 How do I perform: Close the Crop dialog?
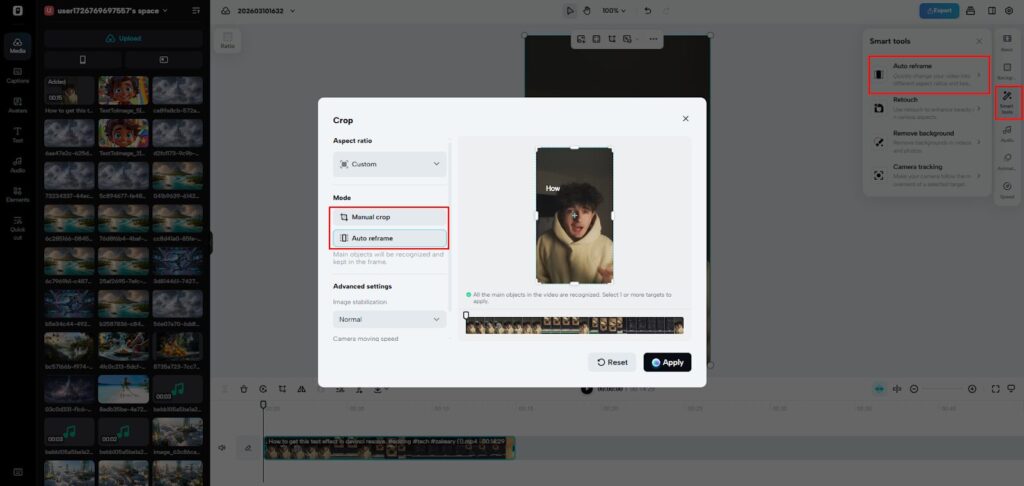[x=685, y=119]
